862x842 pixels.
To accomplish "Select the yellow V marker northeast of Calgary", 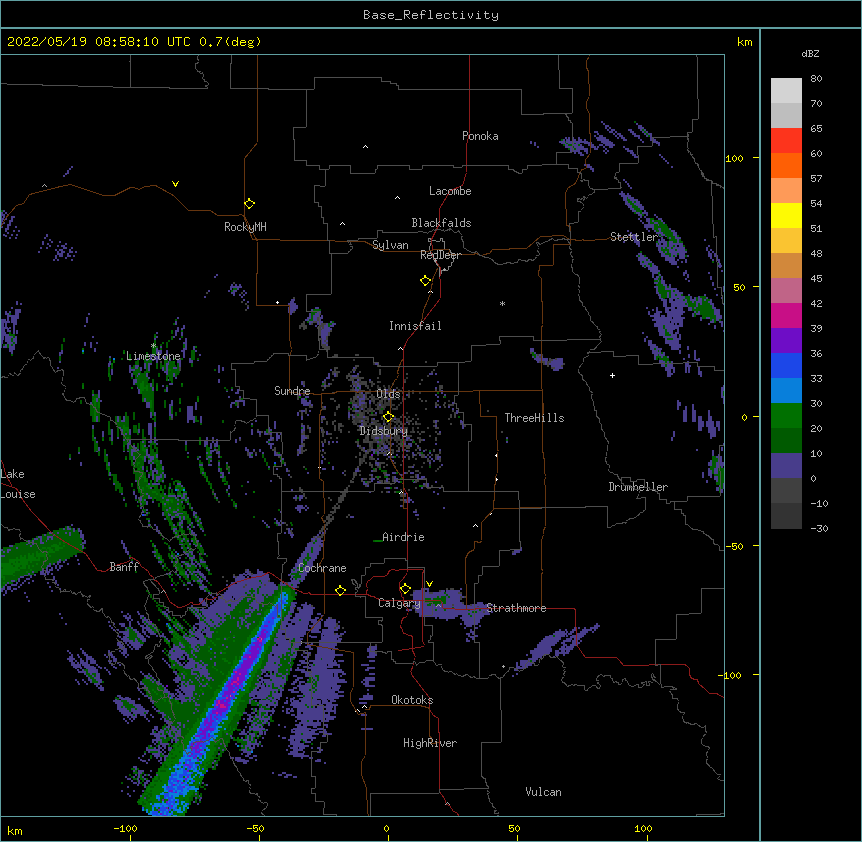I will (x=429, y=584).
